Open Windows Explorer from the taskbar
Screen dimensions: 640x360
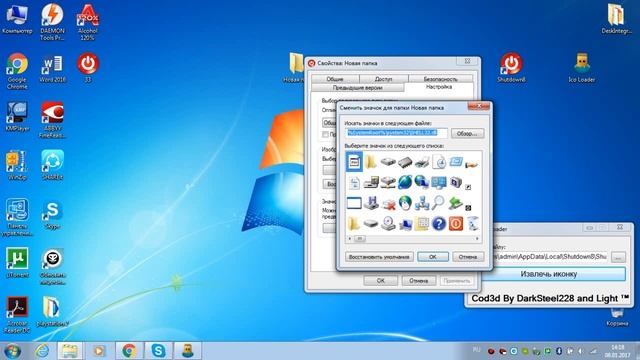point(69,351)
